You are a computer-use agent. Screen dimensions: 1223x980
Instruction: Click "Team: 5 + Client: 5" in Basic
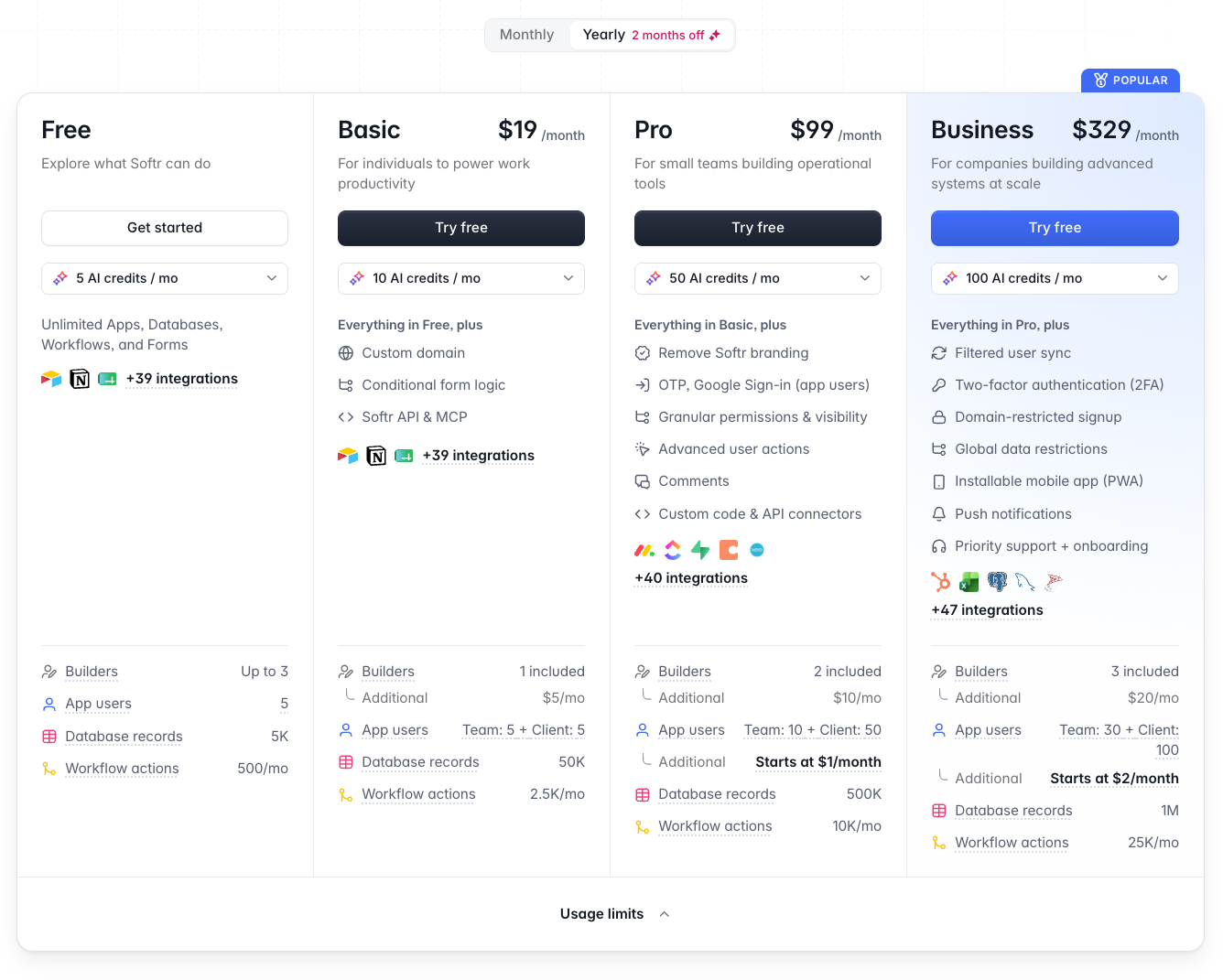(x=524, y=730)
